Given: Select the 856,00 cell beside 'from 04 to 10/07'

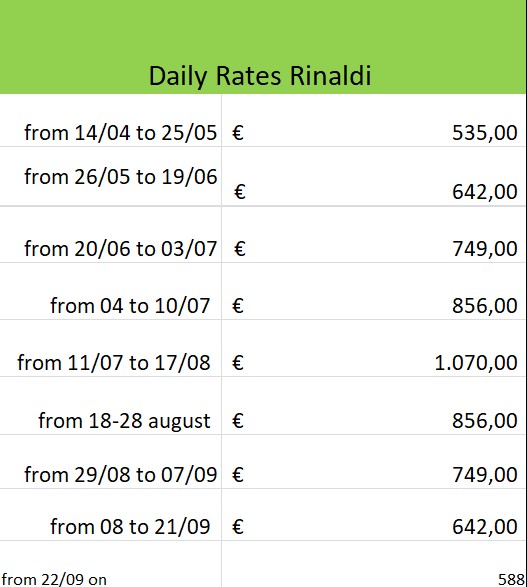Looking at the screenshot, I should (374, 291).
